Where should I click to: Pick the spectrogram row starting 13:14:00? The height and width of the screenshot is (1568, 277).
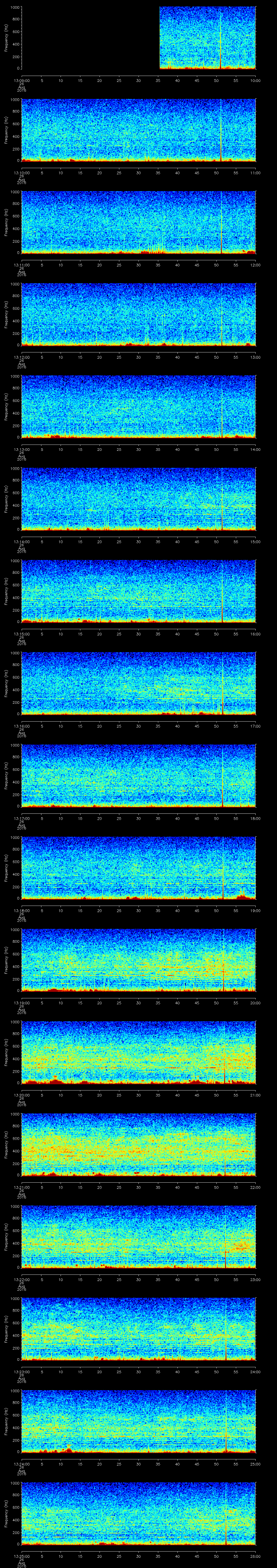[139, 499]
